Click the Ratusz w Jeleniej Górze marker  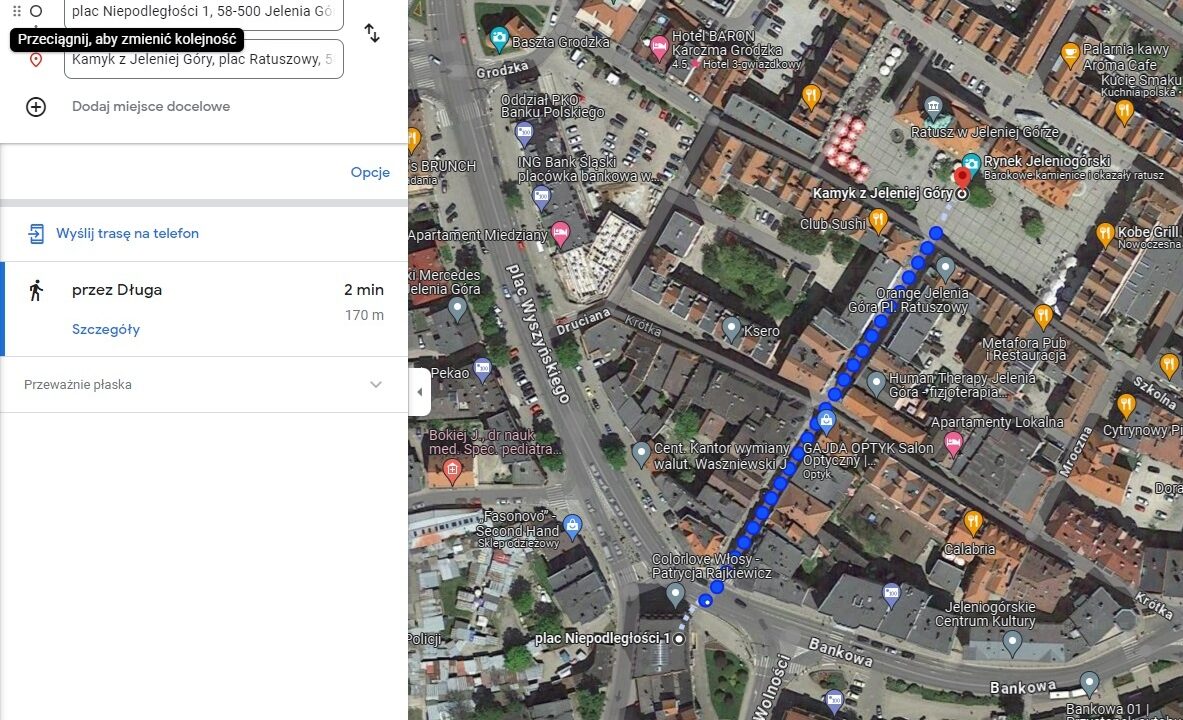tap(933, 107)
